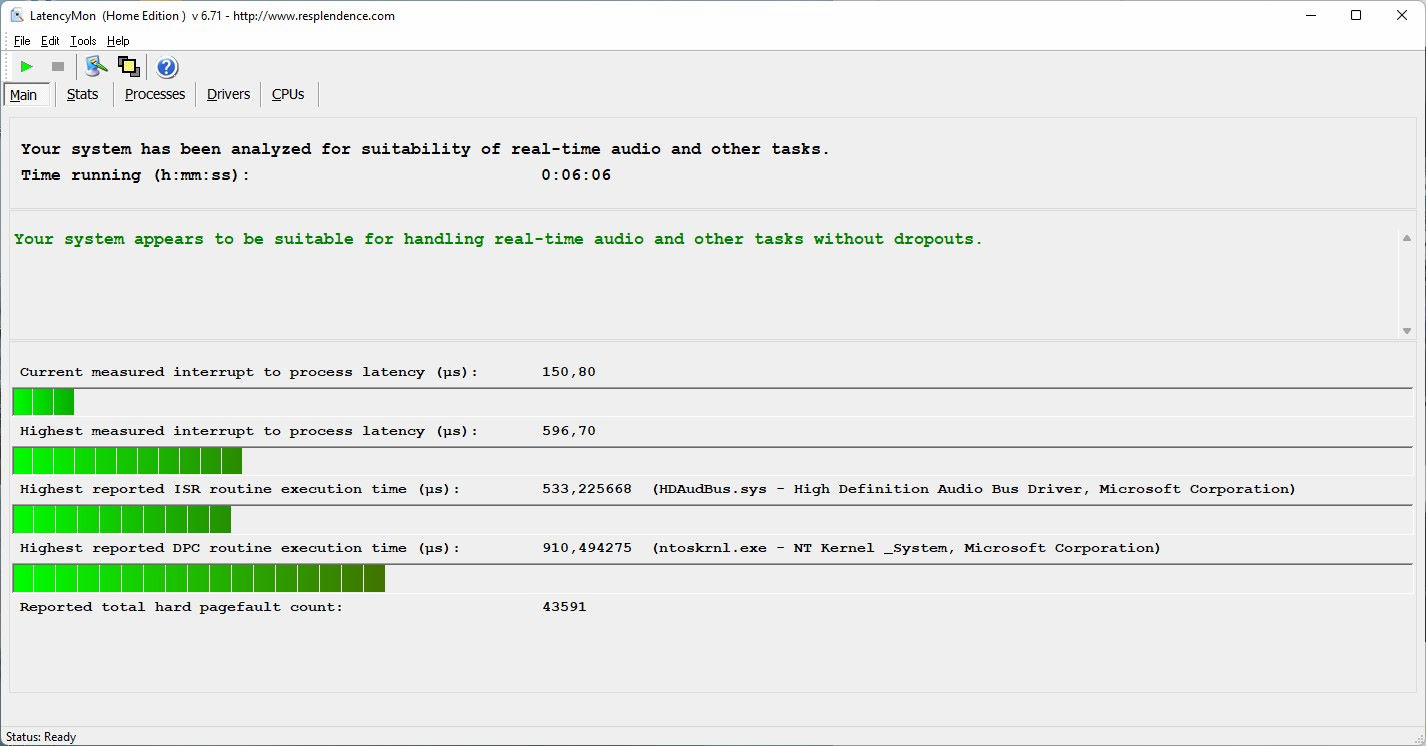The width and height of the screenshot is (1426, 746).
Task: Switch to the Drivers tab
Action: point(228,94)
